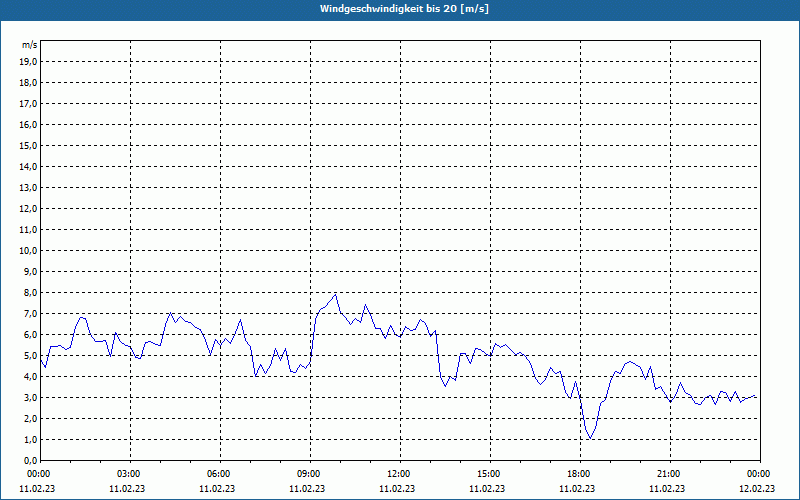
Task: Select the '18,0' y-axis label
Action: tap(28, 83)
